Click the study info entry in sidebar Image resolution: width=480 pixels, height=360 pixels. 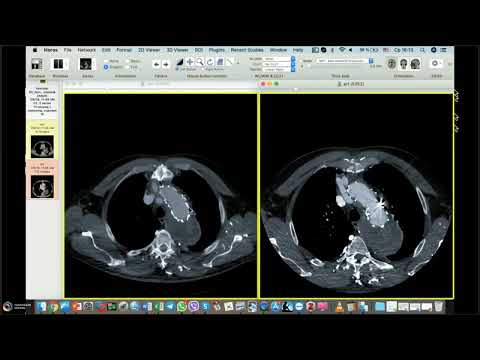point(42,101)
